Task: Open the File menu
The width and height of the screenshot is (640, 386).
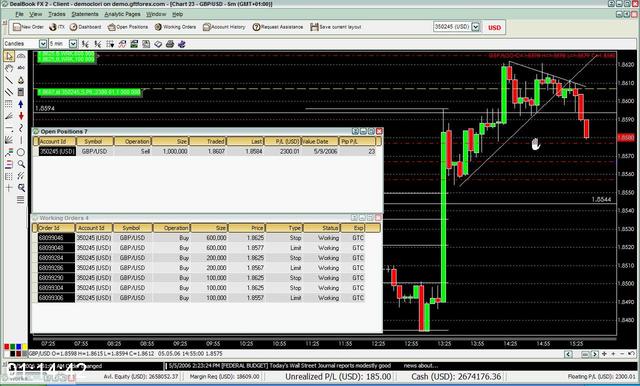Action: [x=19, y=14]
